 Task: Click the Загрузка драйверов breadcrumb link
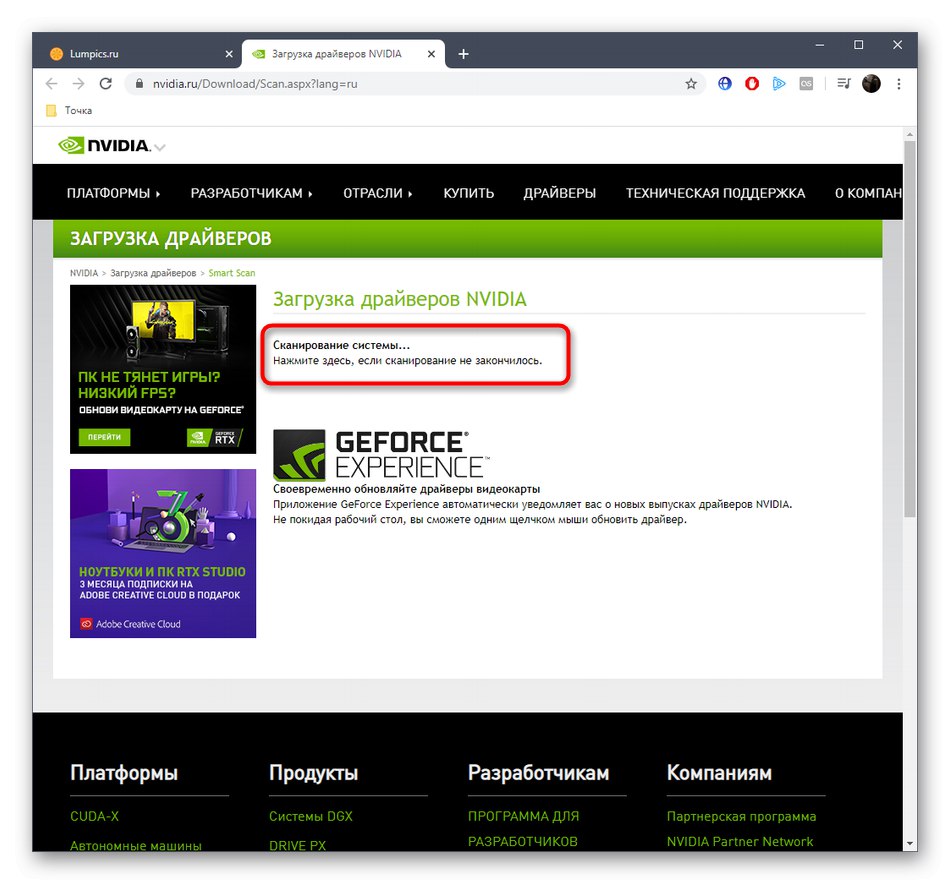click(x=153, y=273)
